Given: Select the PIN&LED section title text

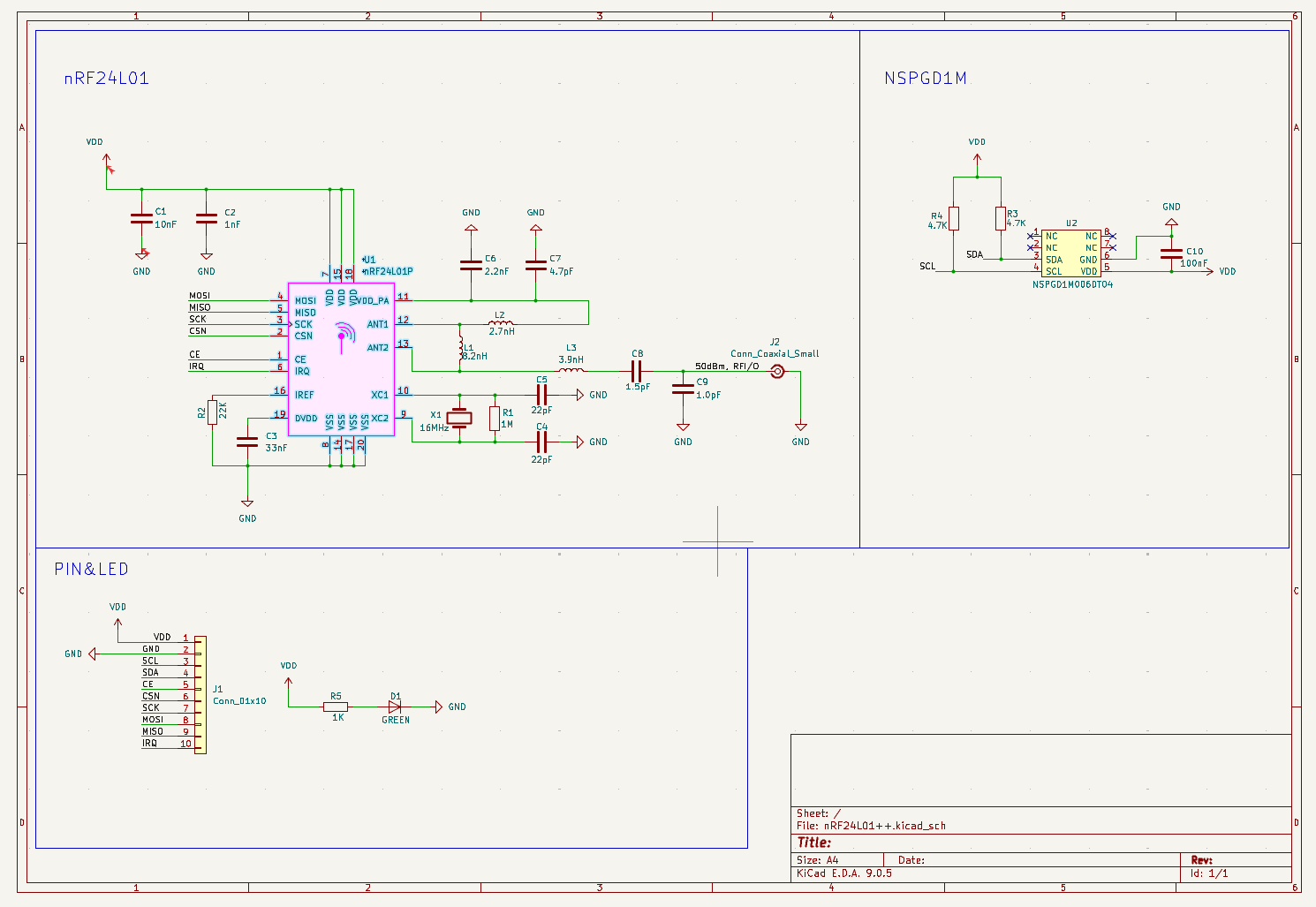Looking at the screenshot, I should point(91,570).
